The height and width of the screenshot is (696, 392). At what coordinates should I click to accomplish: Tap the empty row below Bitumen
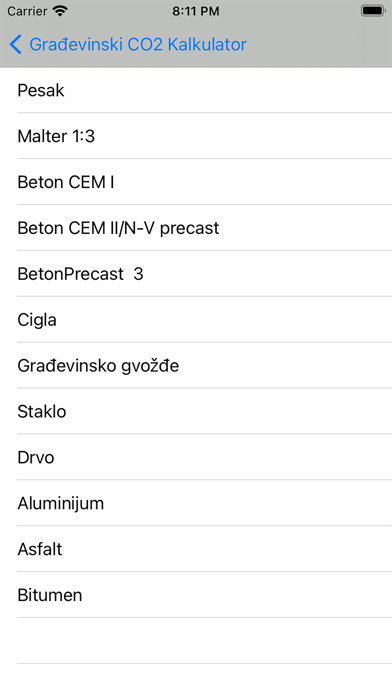click(196, 641)
